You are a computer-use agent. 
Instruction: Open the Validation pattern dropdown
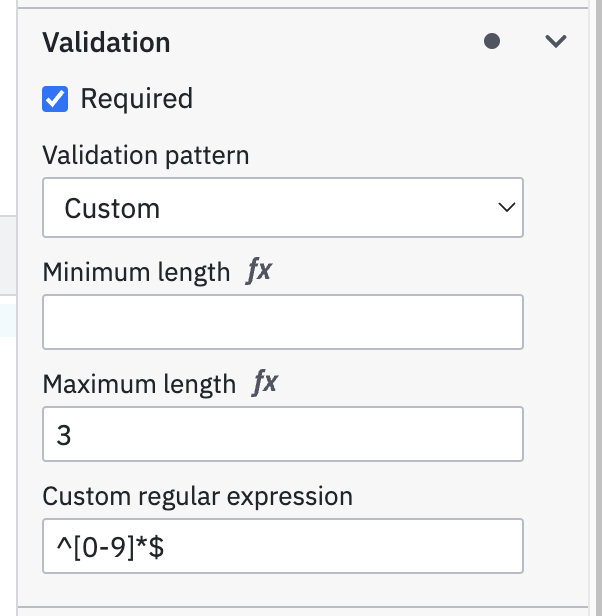coord(283,208)
